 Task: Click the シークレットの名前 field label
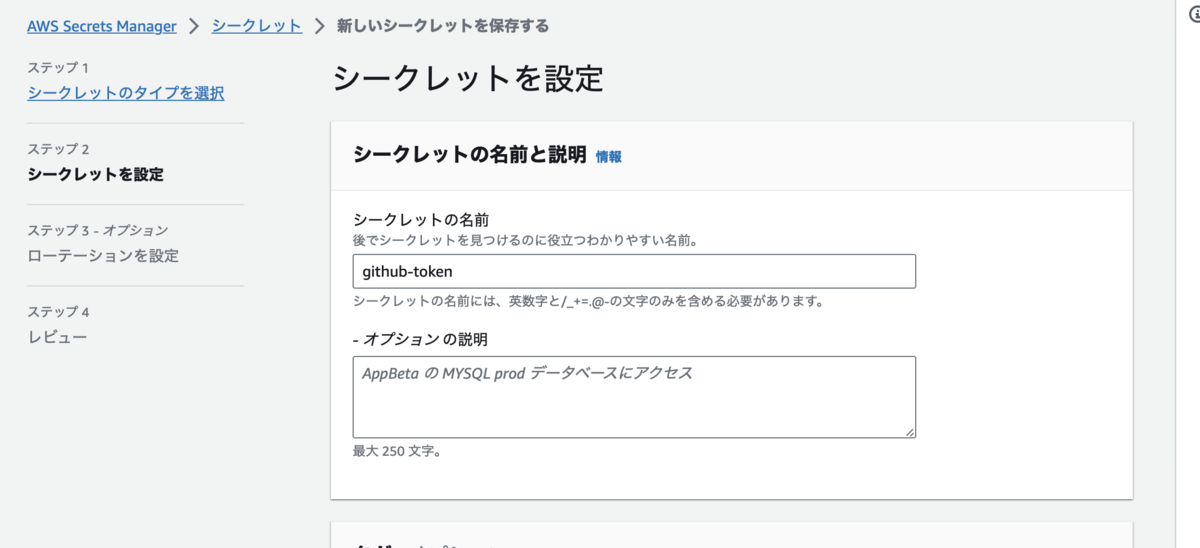click(x=421, y=219)
